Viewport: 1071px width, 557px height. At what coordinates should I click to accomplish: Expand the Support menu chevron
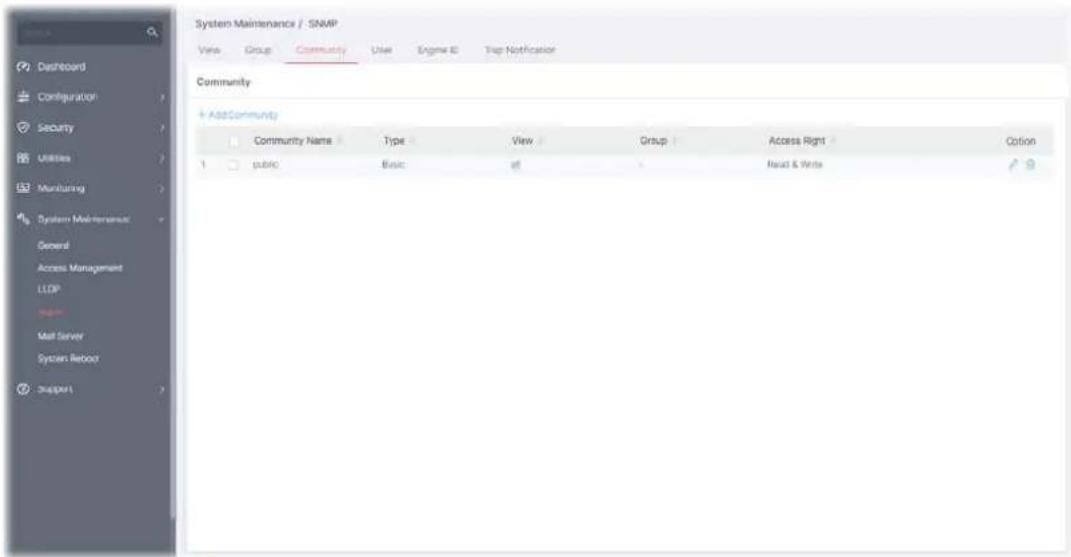(163, 390)
